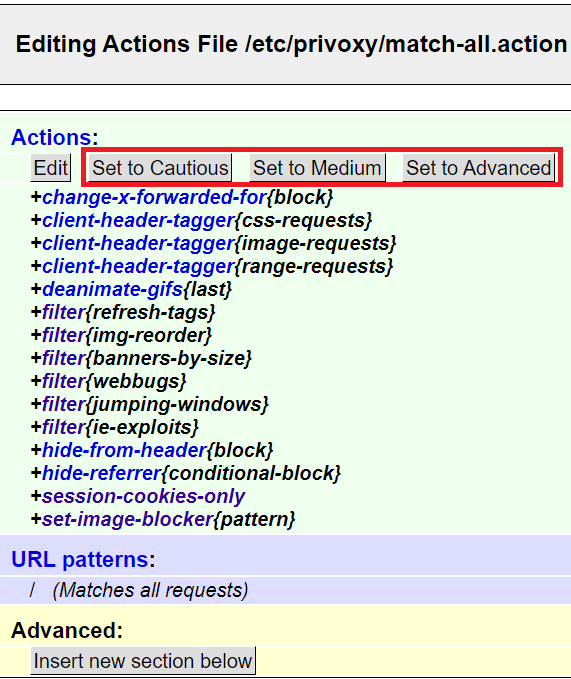Image resolution: width=571 pixels, height=679 pixels.
Task: Open client-header-tagger link for css-requests
Action: [x=139, y=220]
